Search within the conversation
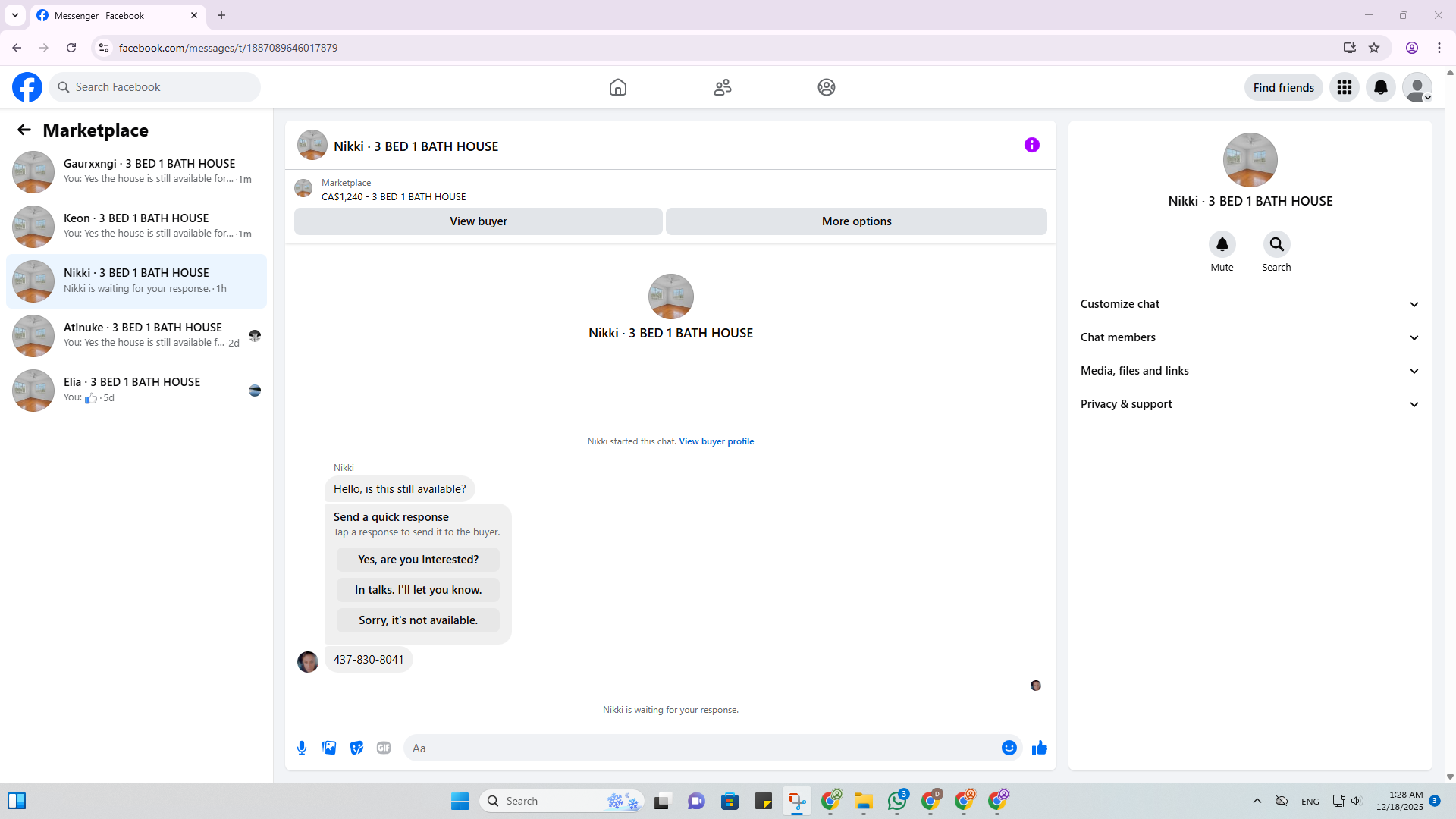Viewport: 1456px width, 819px height. click(1276, 244)
